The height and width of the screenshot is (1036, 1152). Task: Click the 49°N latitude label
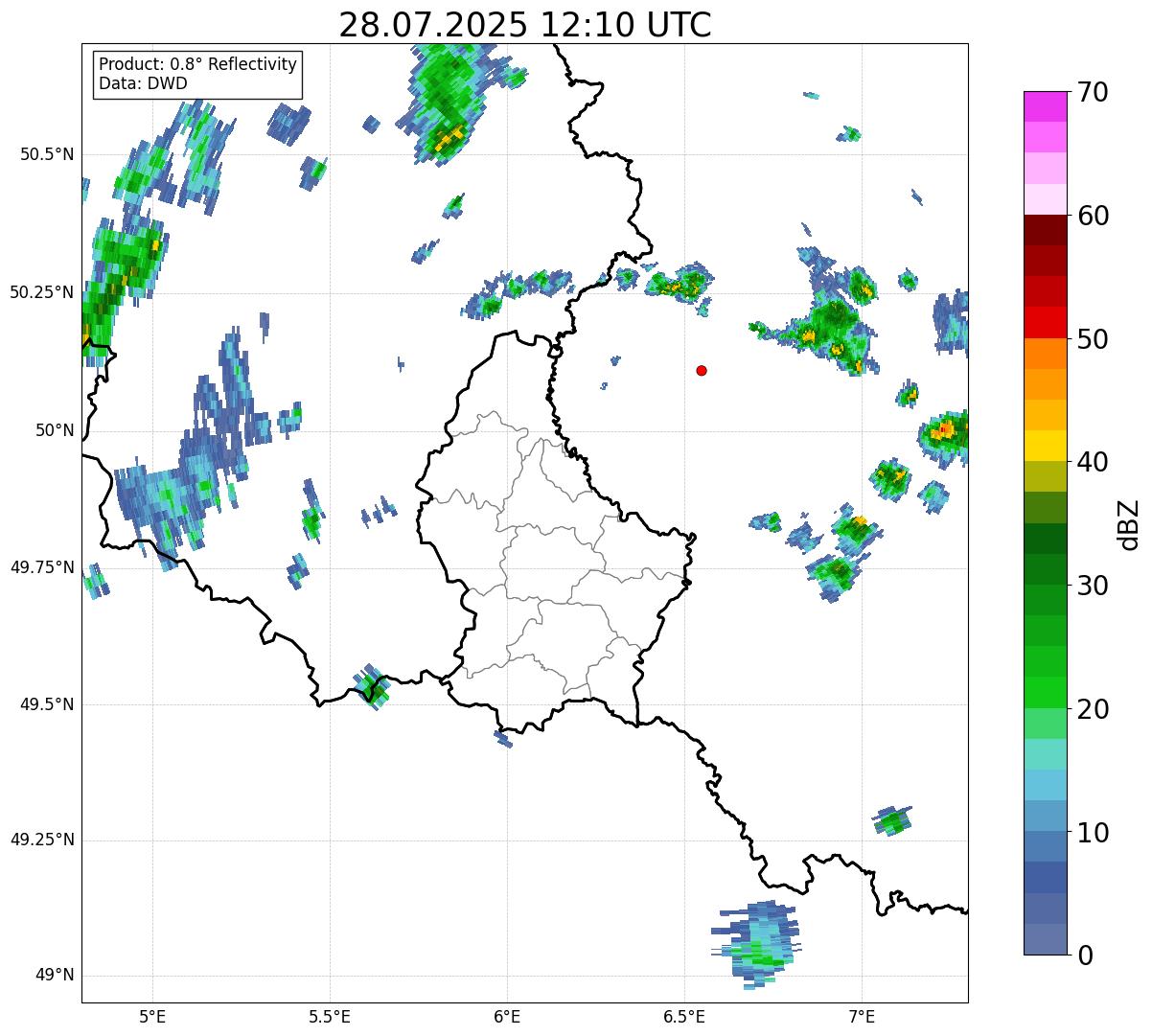(55, 976)
